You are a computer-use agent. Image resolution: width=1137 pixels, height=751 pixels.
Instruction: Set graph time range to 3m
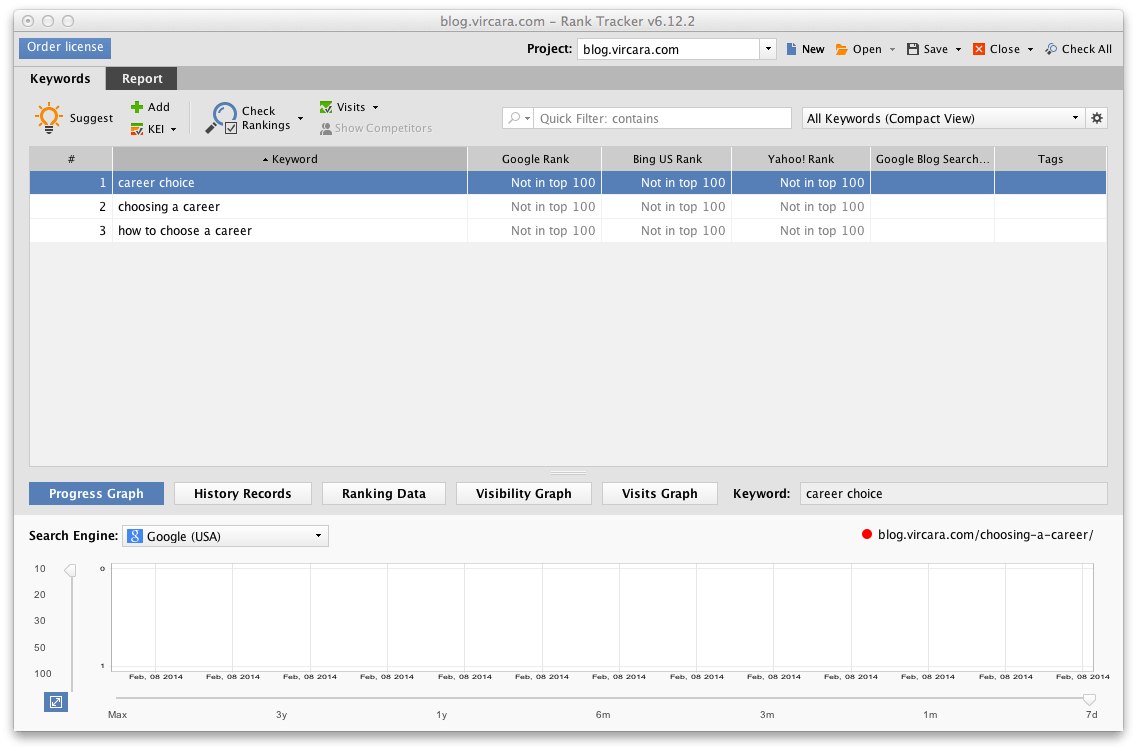click(x=767, y=715)
